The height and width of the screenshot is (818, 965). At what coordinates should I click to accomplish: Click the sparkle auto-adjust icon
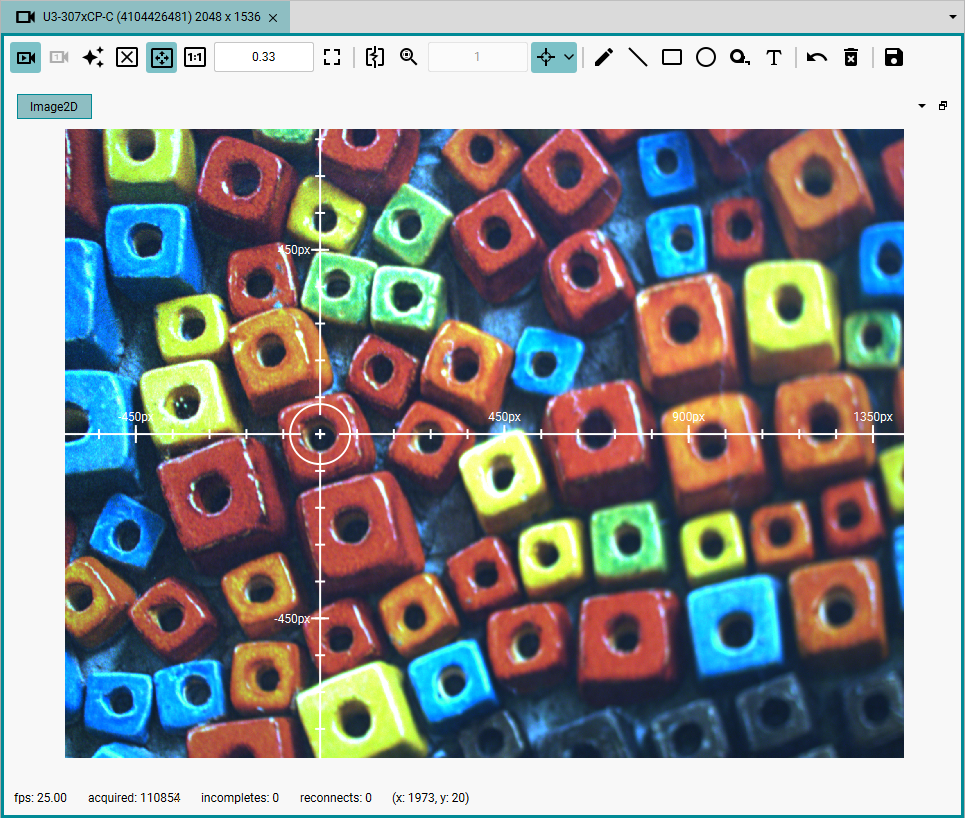click(x=93, y=58)
